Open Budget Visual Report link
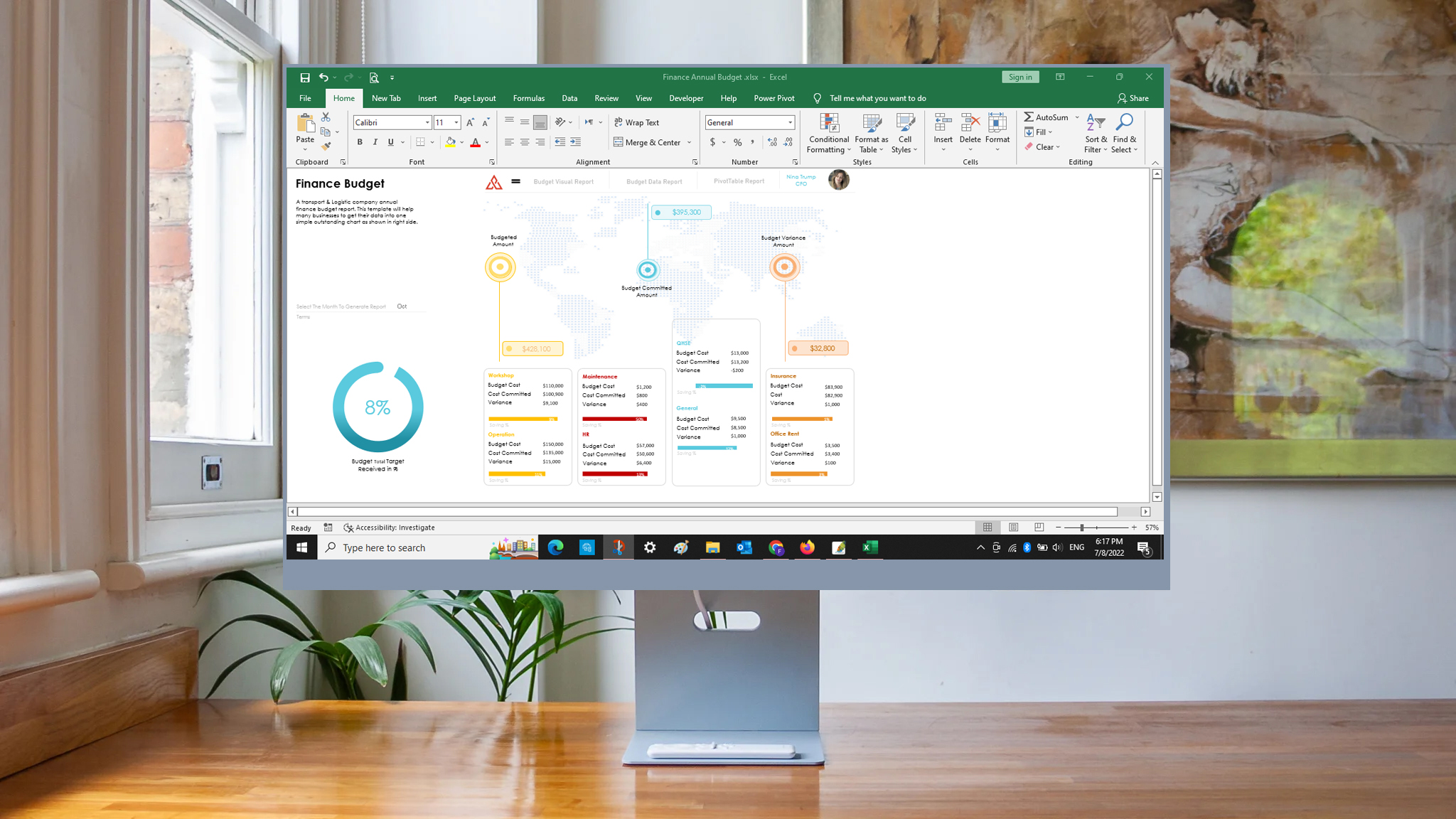1456x819 pixels. click(563, 182)
